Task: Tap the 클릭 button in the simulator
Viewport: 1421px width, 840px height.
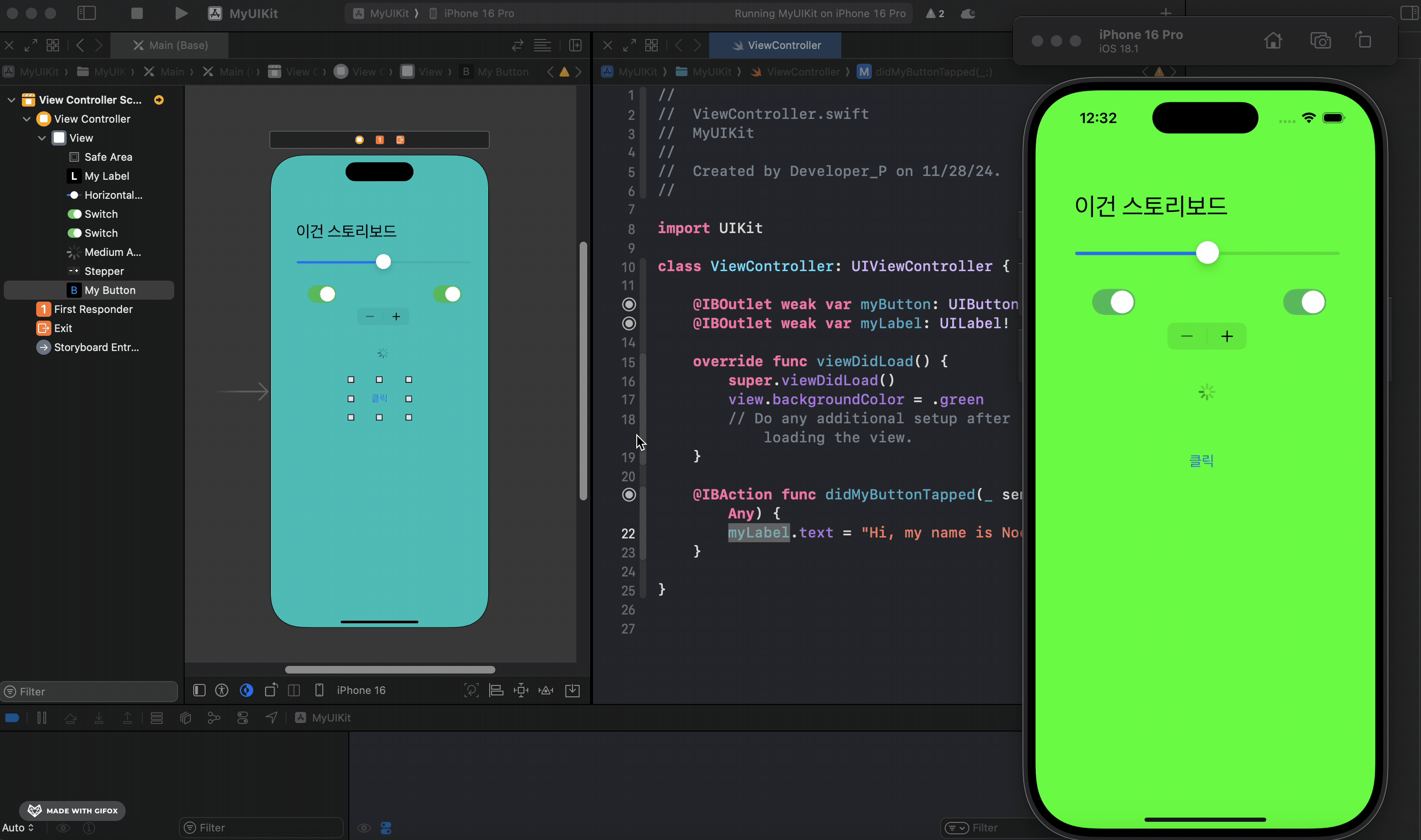Action: click(x=1201, y=461)
